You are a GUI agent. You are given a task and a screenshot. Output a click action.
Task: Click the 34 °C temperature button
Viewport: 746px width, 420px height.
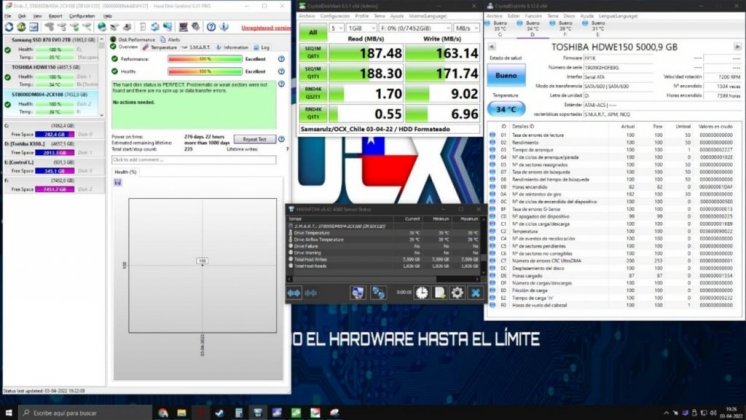(506, 109)
